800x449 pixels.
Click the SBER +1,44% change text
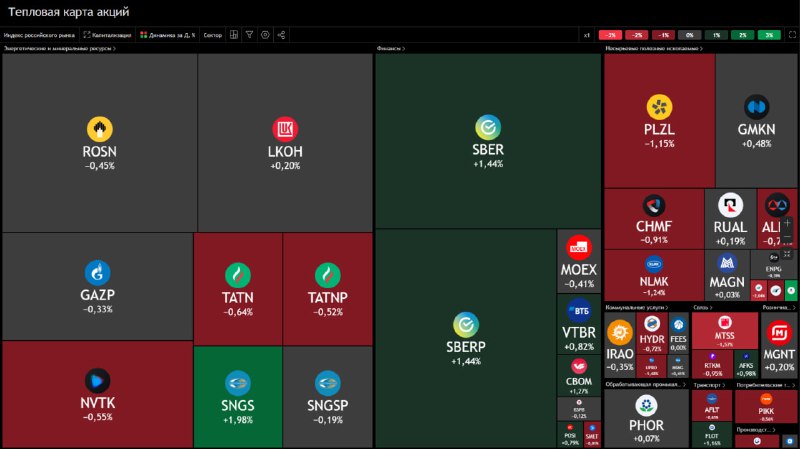[488, 164]
